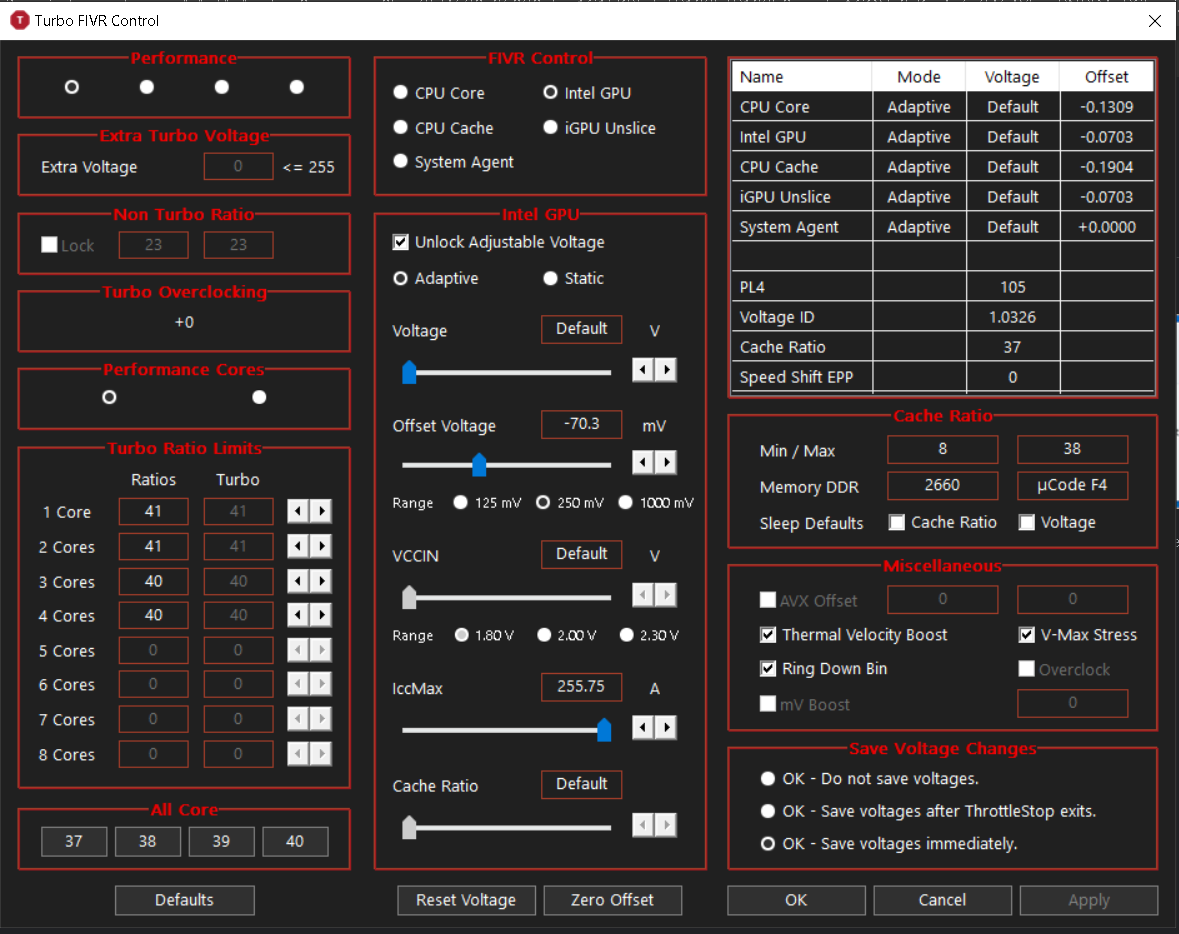Set All Core ratio to 39

221,842
